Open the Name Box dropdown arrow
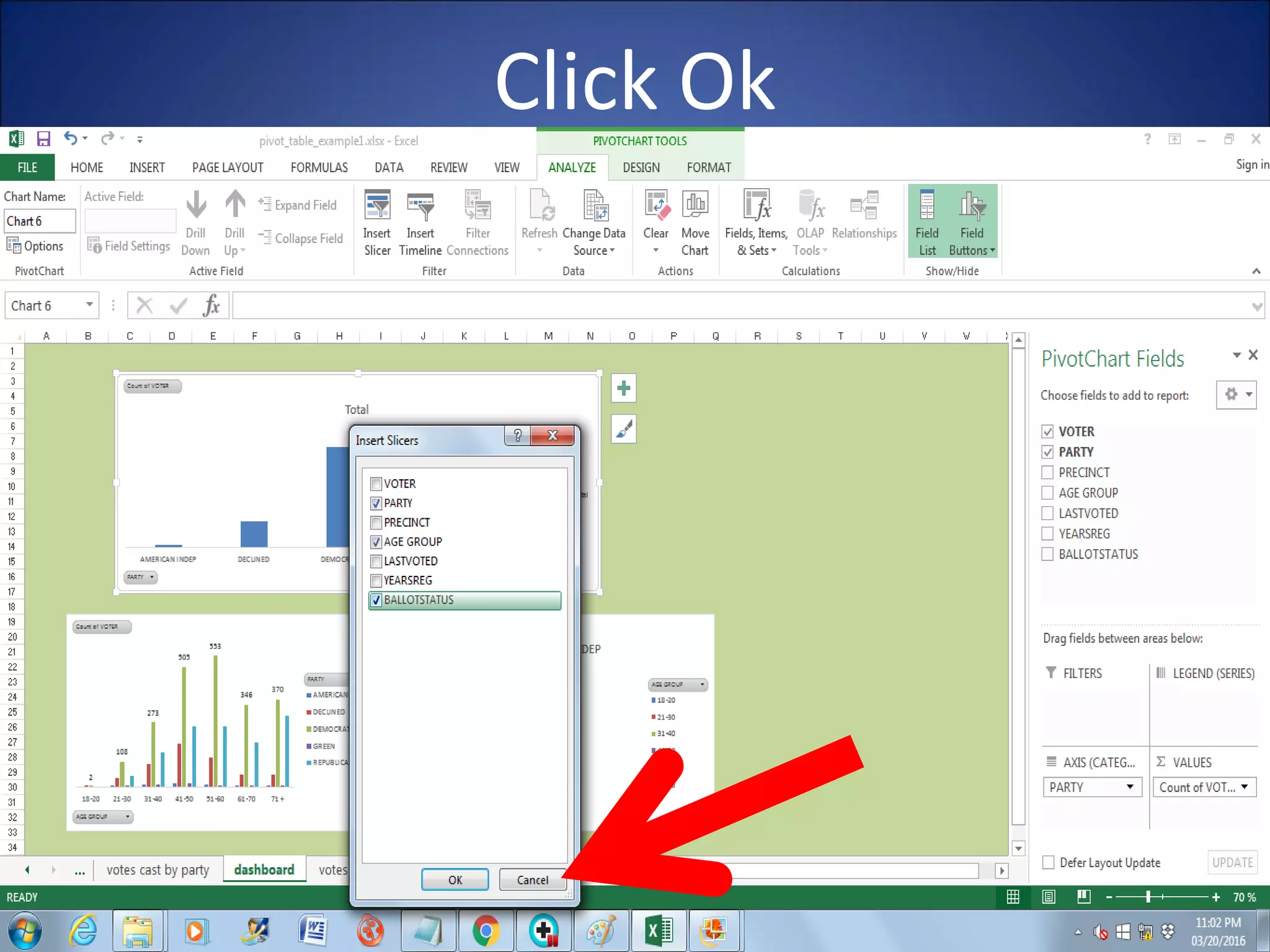This screenshot has height=952, width=1270. coord(89,305)
